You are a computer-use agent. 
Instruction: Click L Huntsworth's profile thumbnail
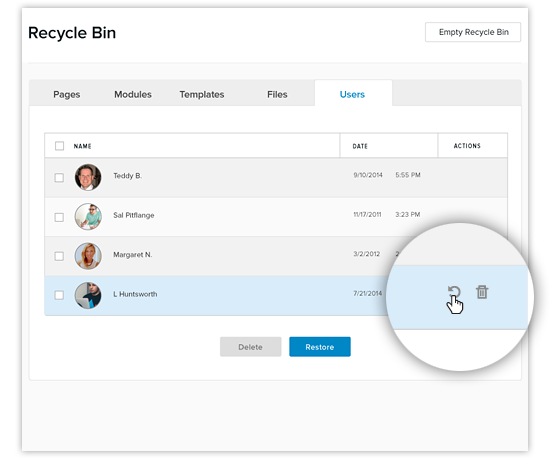coord(88,295)
